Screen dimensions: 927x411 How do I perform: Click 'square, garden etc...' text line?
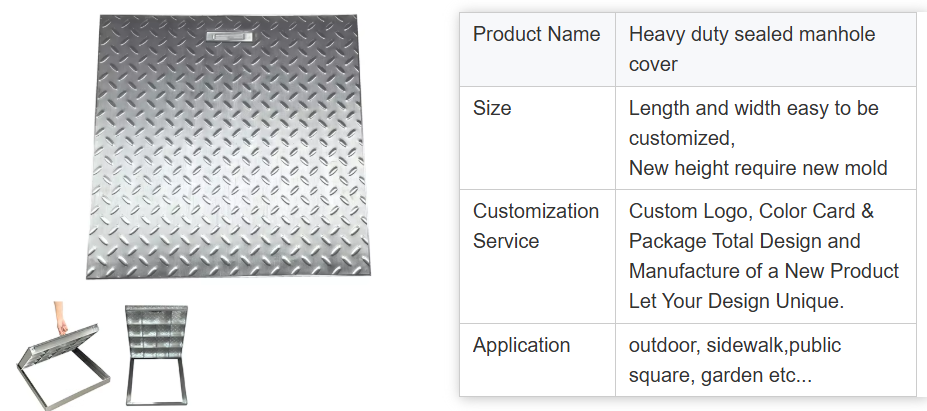[x=721, y=375]
